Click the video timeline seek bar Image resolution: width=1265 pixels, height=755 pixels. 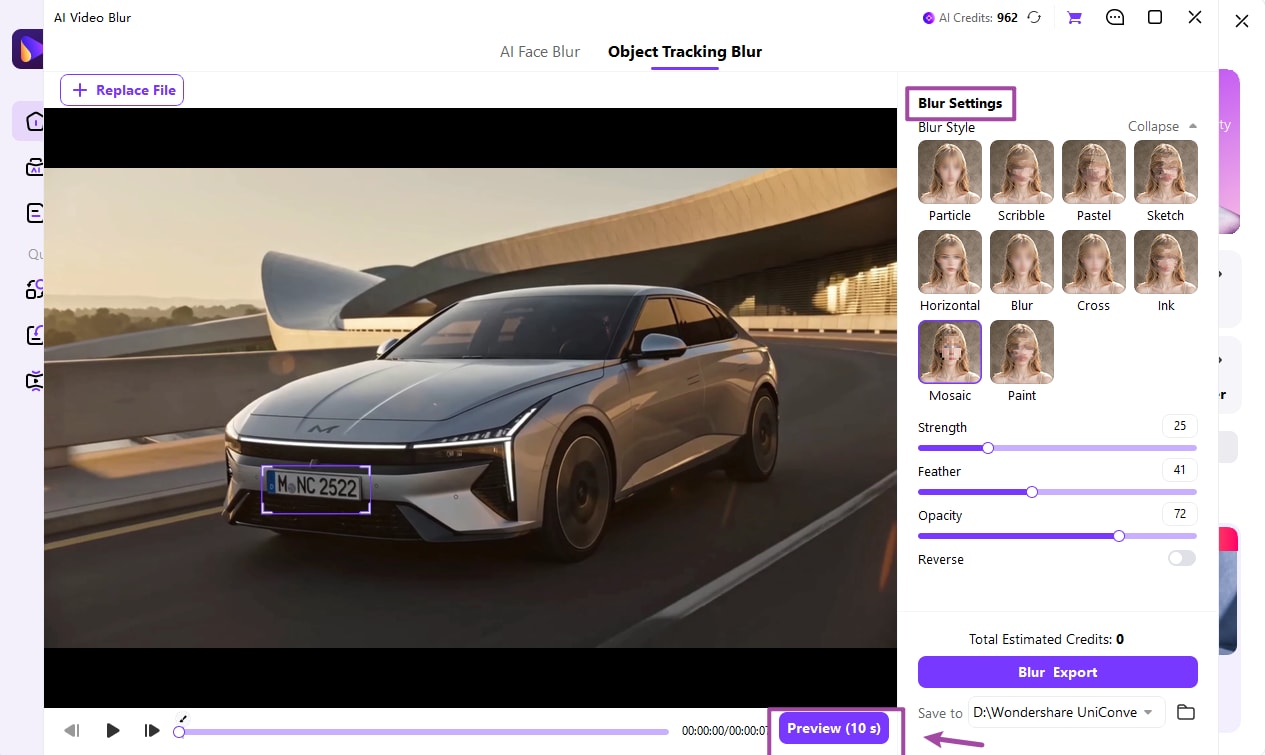(x=423, y=732)
